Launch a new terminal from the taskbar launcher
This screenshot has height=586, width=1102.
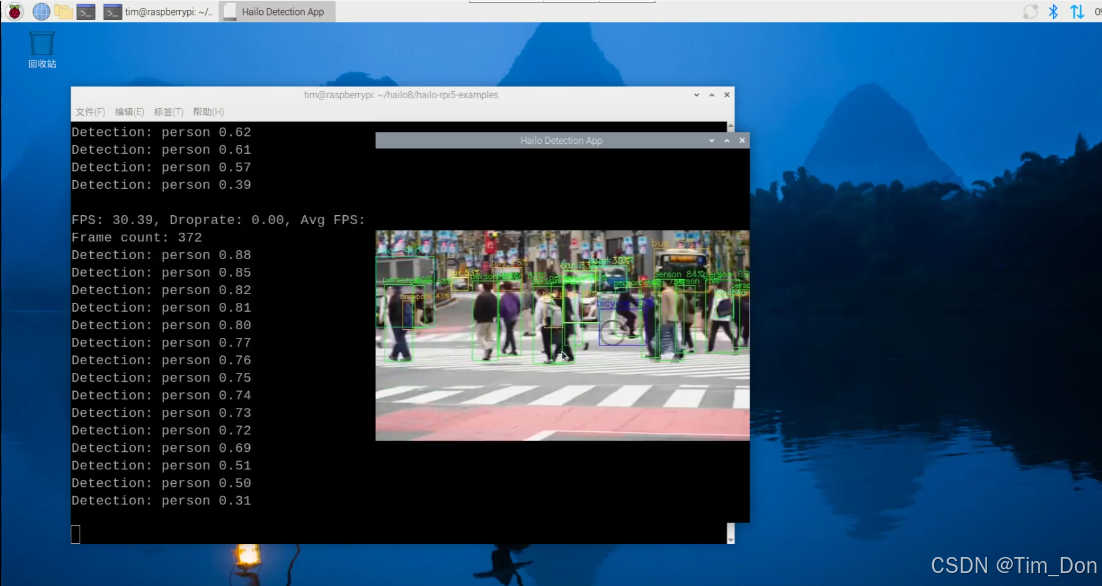pos(86,11)
